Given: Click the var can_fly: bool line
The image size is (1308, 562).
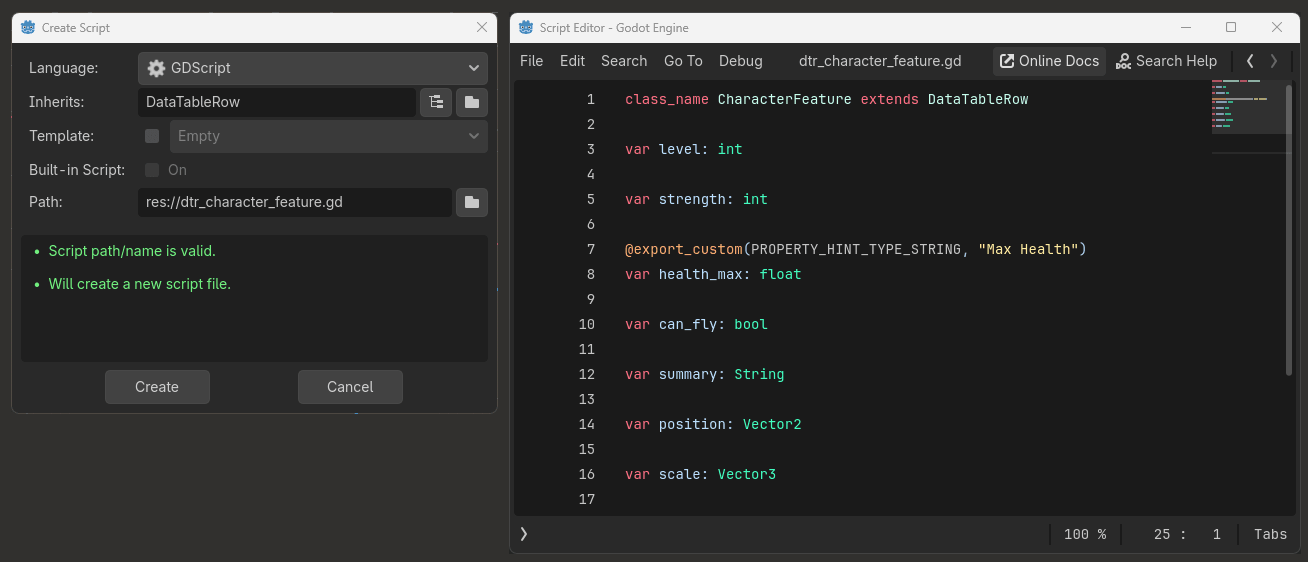Looking at the screenshot, I should point(696,324).
